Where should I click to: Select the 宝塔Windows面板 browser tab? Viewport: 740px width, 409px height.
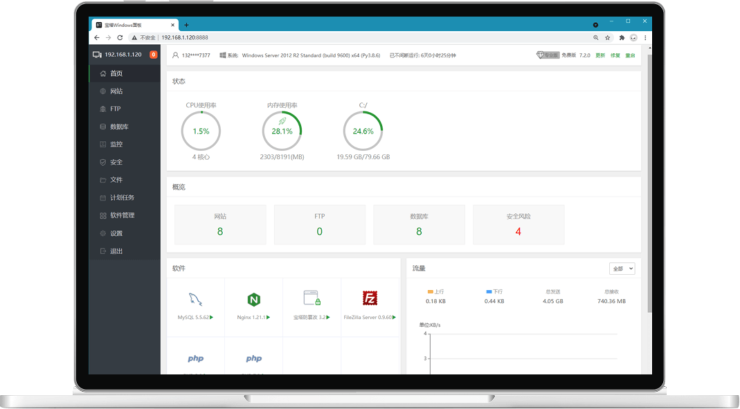tap(135, 25)
